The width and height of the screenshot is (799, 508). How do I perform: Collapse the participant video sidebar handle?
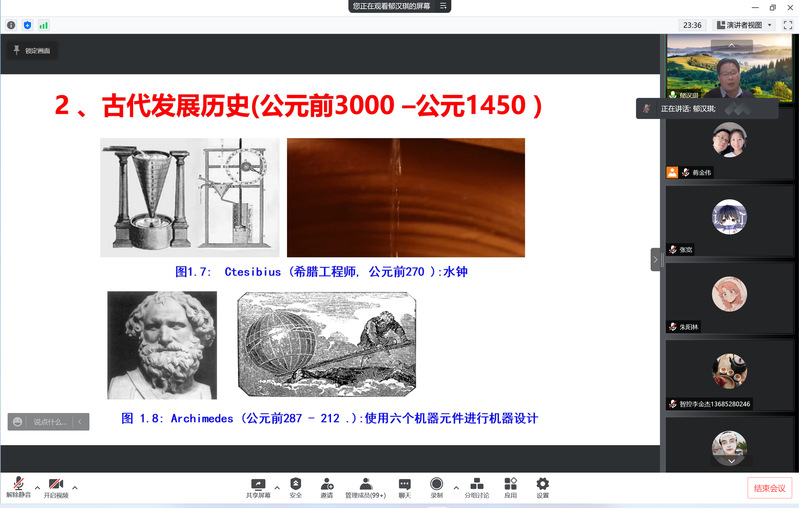(656, 260)
